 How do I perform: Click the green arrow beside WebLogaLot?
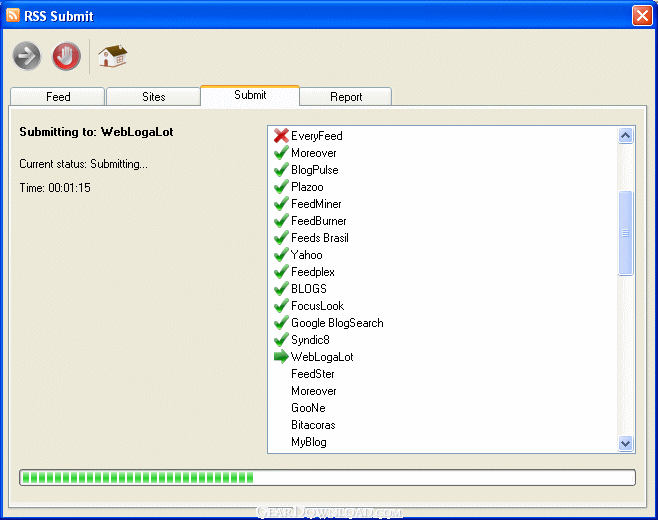click(x=281, y=357)
